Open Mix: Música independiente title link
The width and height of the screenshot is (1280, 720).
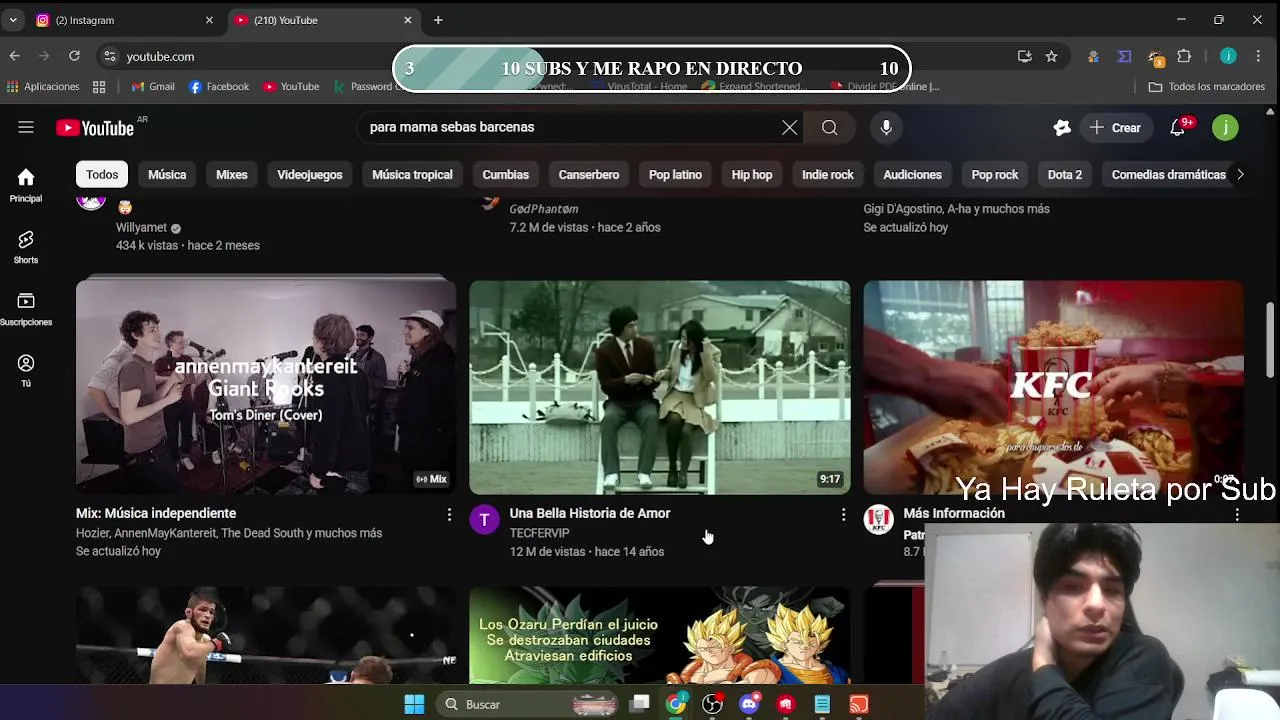pos(156,513)
